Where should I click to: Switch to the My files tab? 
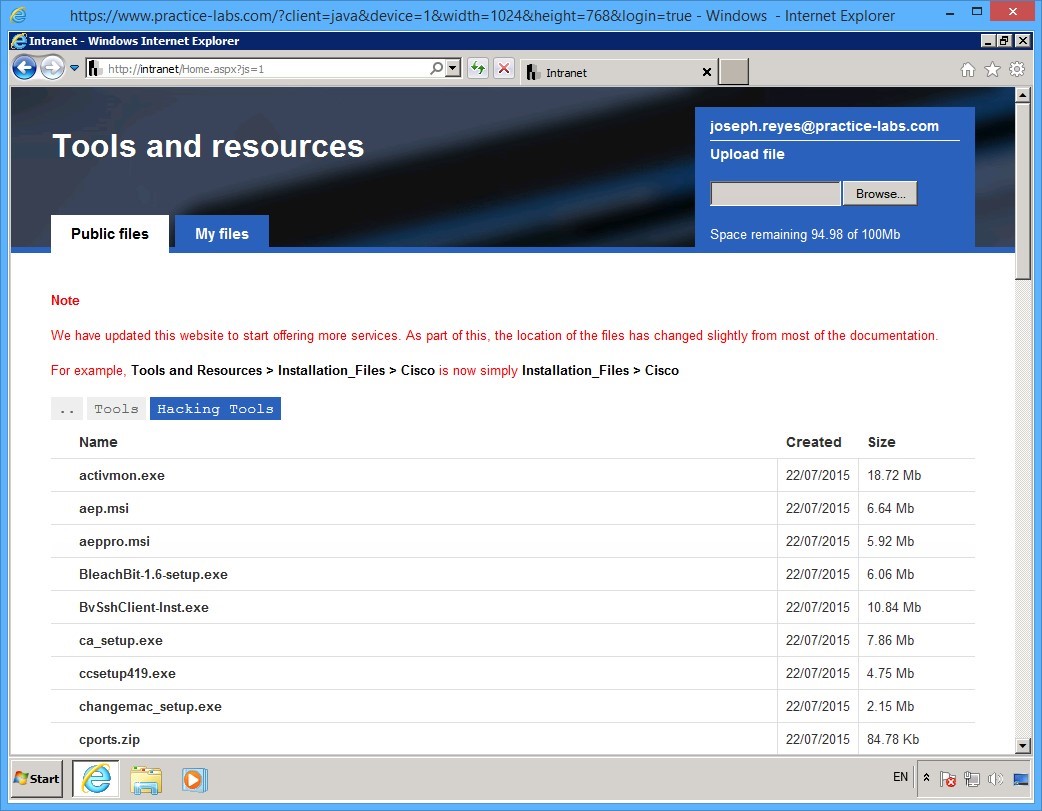pos(221,233)
